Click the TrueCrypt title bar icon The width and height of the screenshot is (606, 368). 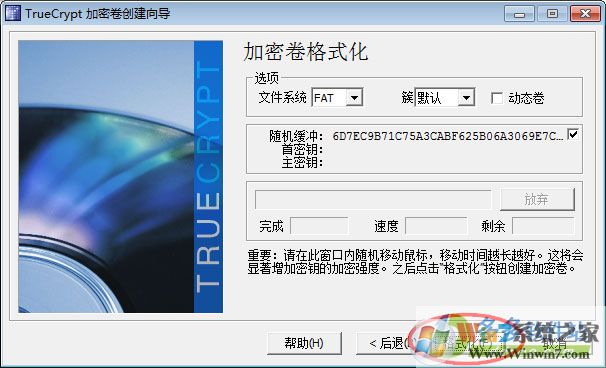[x=12, y=14]
